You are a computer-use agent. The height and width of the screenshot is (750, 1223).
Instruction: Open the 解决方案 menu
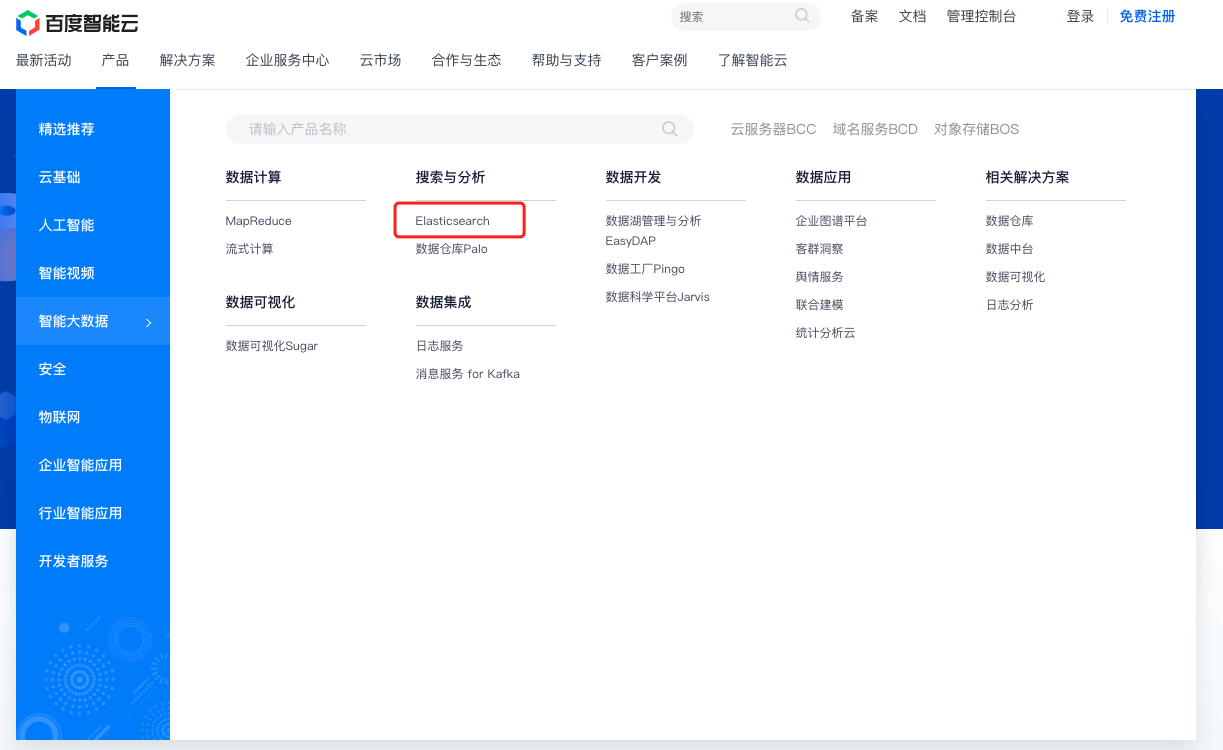pos(187,60)
